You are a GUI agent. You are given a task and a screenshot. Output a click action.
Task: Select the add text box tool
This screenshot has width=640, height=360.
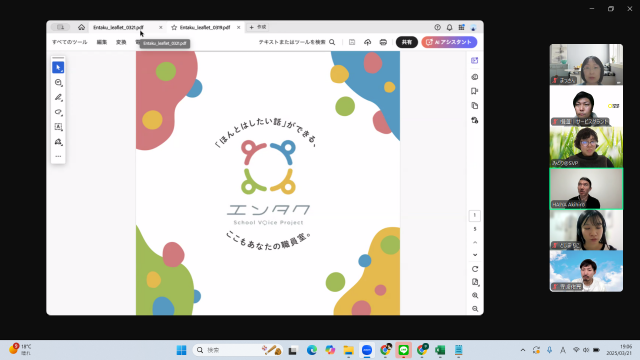point(58,127)
